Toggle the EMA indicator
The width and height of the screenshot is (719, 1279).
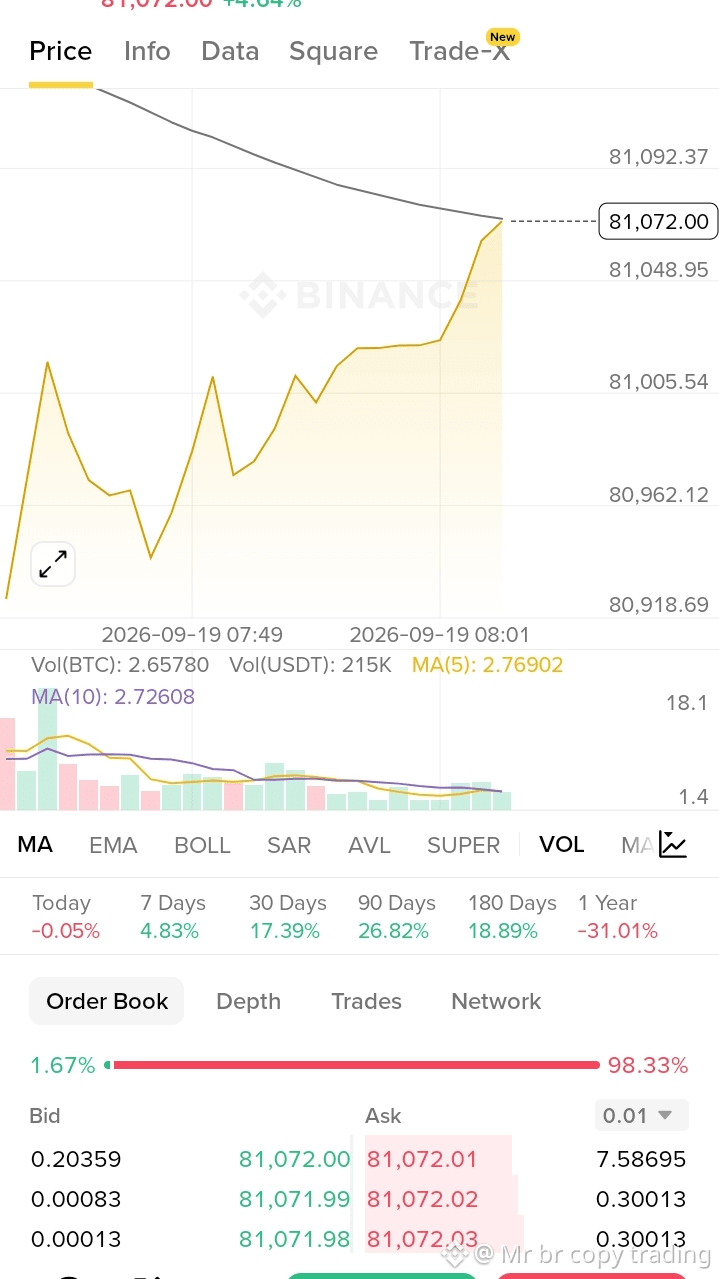[113, 845]
